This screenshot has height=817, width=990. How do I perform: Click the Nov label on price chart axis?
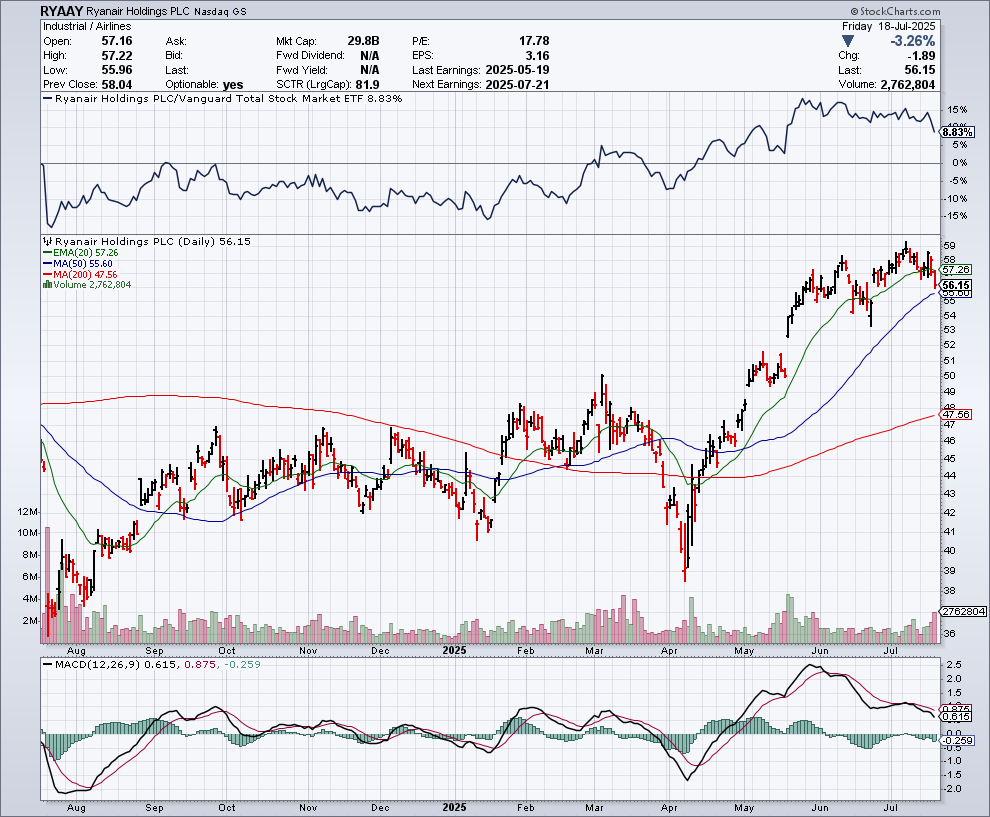(308, 650)
